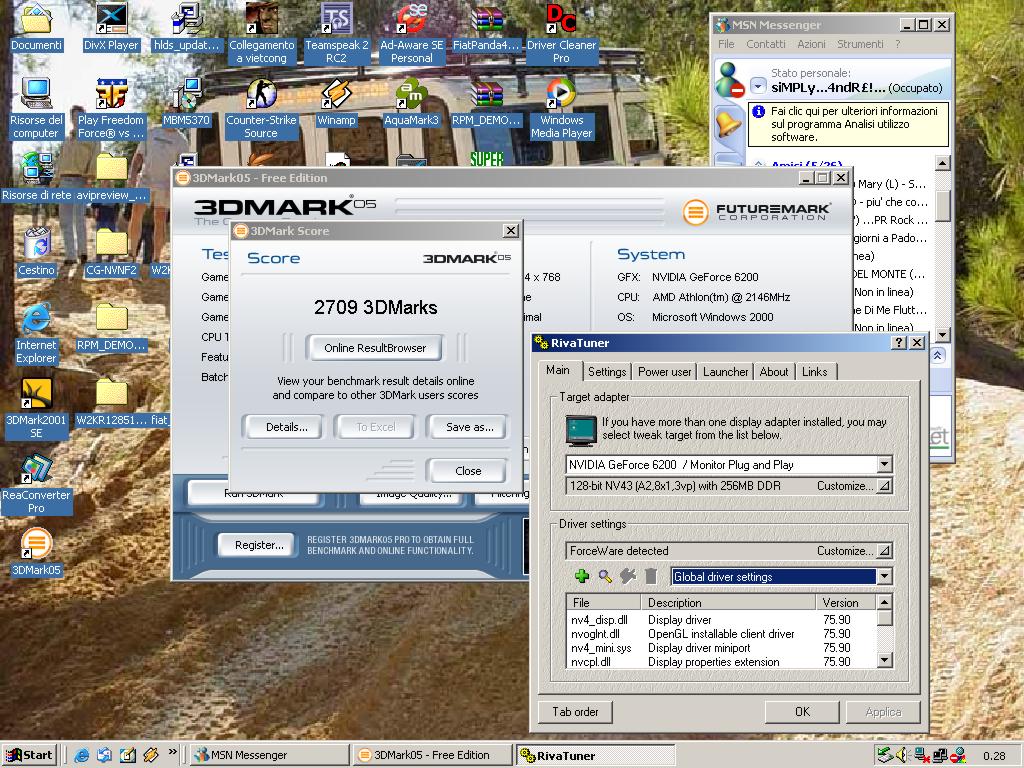Click the RivaTuner help question mark button
Screen dimensions: 1024x768
coord(899,343)
